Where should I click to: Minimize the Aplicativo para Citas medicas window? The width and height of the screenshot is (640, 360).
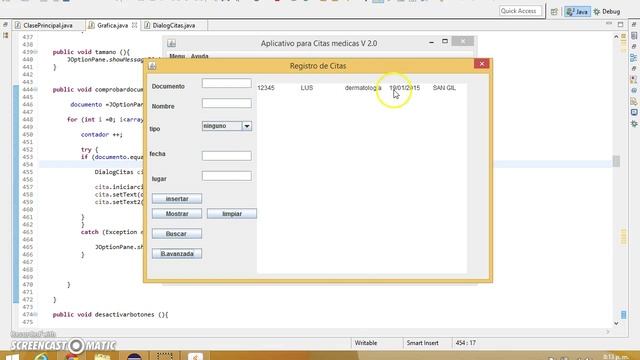[431, 42]
